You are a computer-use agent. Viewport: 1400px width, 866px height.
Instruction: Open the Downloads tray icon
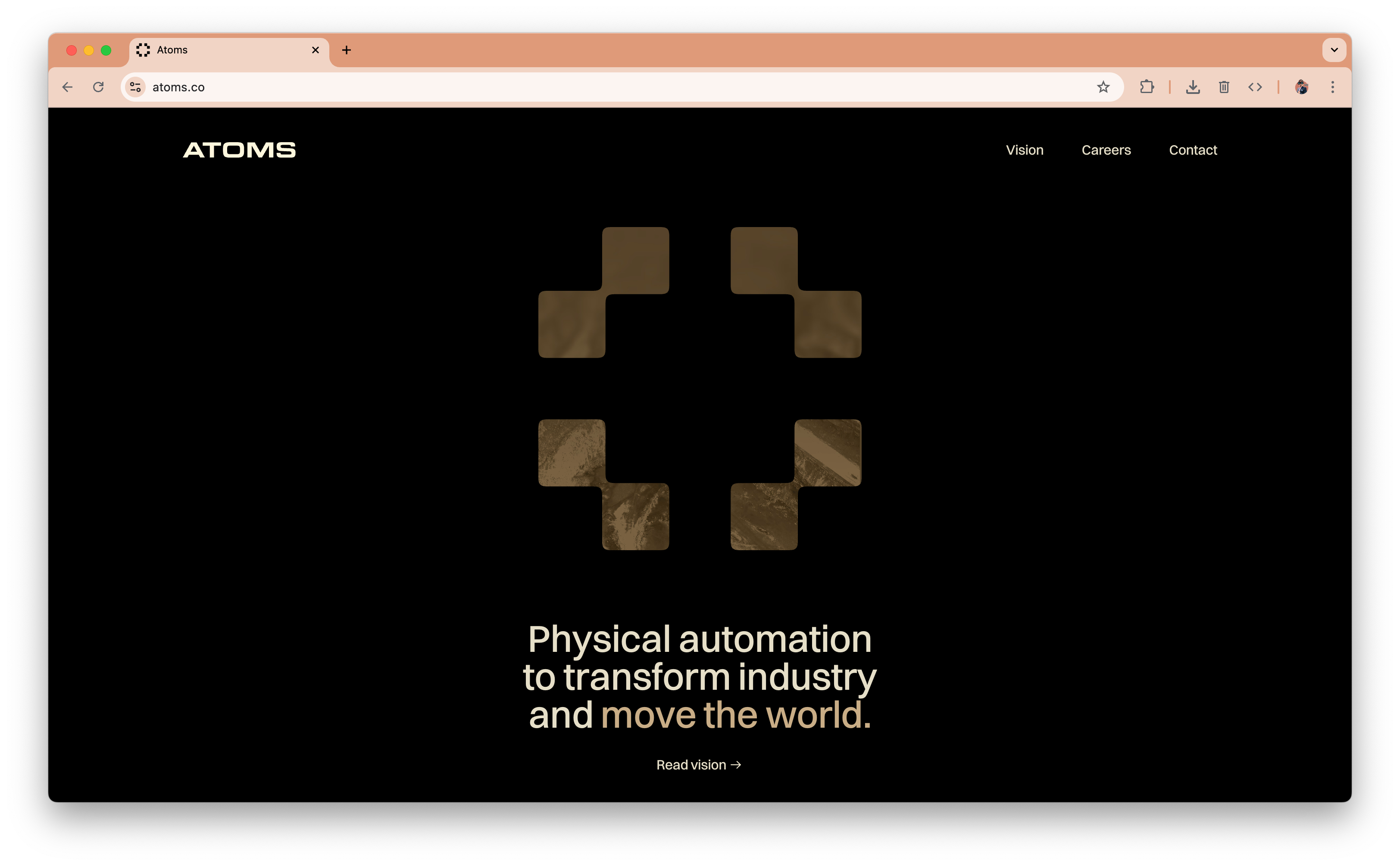(1193, 87)
